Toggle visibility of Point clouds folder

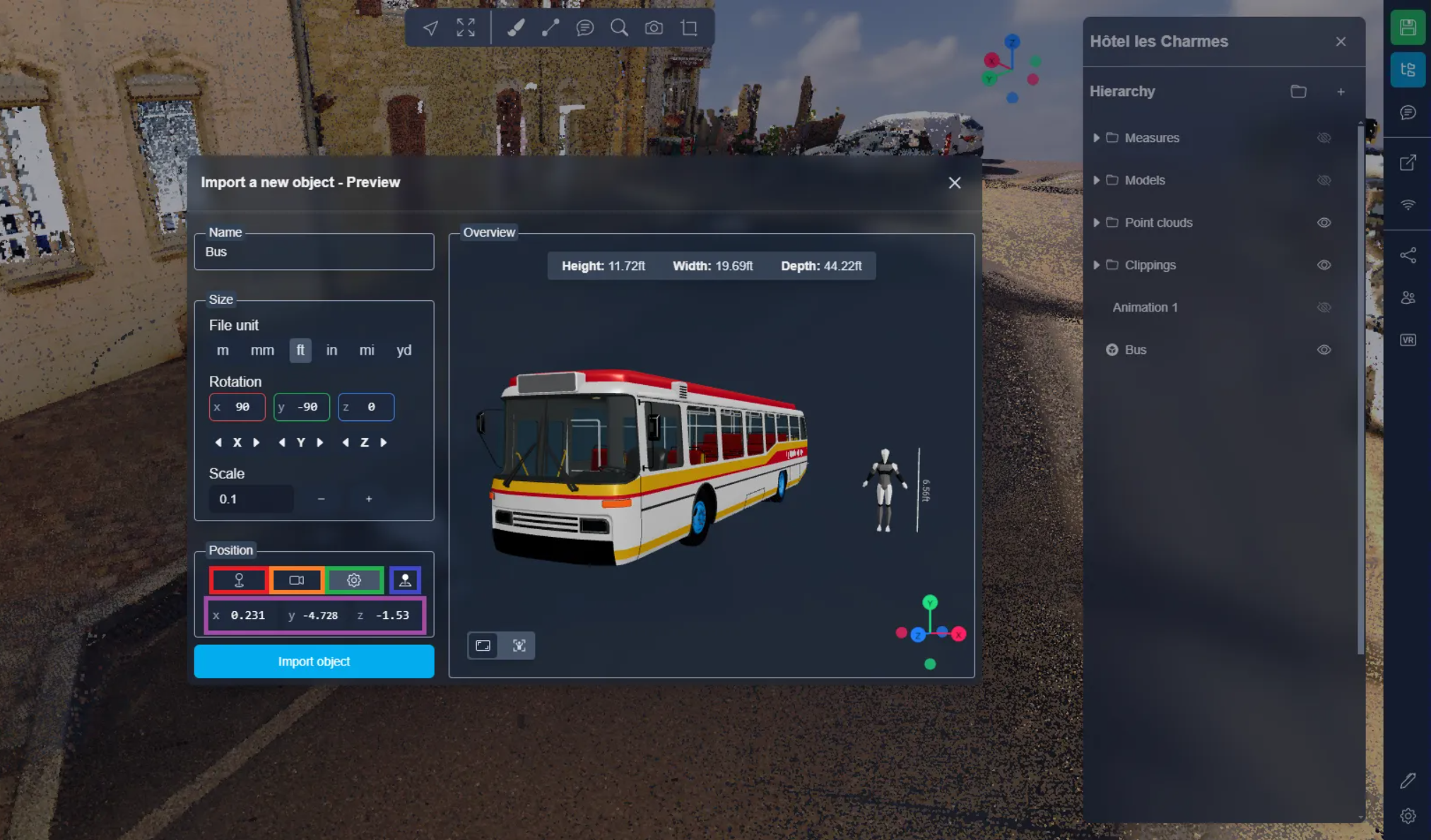point(1324,223)
